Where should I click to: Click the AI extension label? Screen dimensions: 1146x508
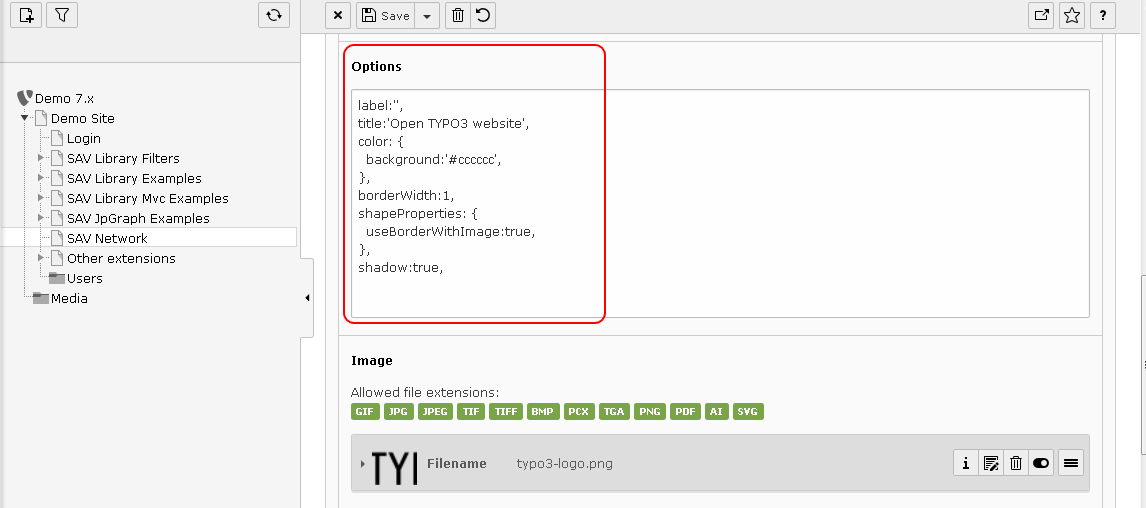coord(716,412)
